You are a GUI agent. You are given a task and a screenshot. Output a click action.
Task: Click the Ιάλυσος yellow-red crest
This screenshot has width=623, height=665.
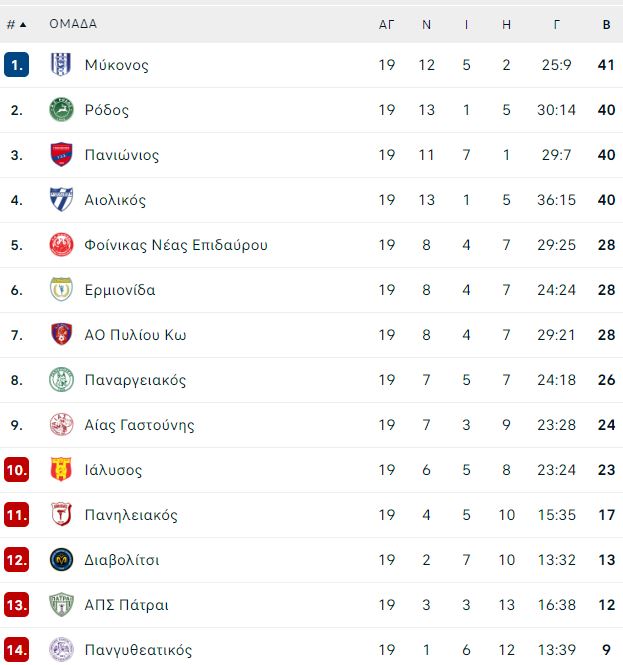pos(61,469)
